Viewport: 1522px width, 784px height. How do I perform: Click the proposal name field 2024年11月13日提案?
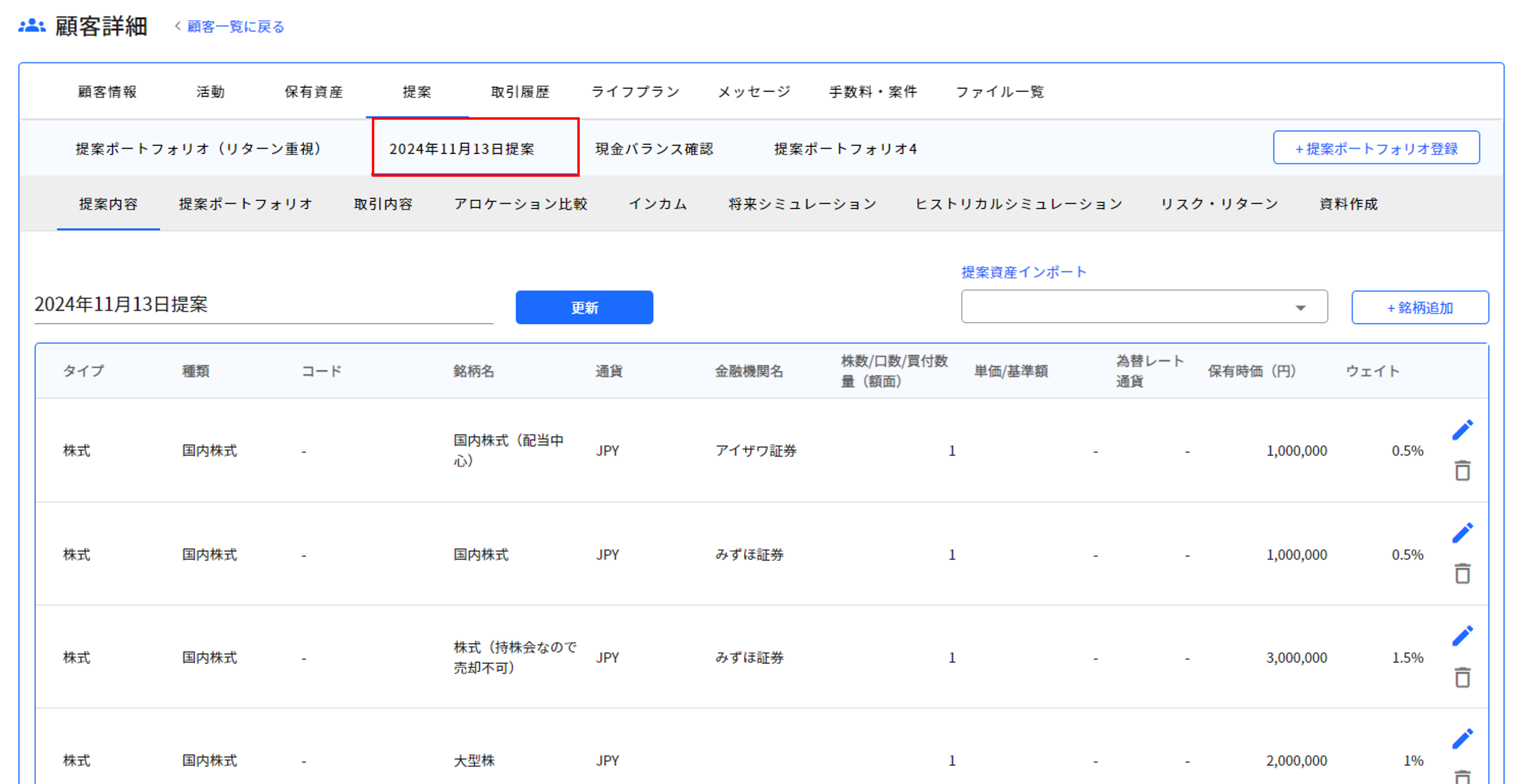click(263, 305)
